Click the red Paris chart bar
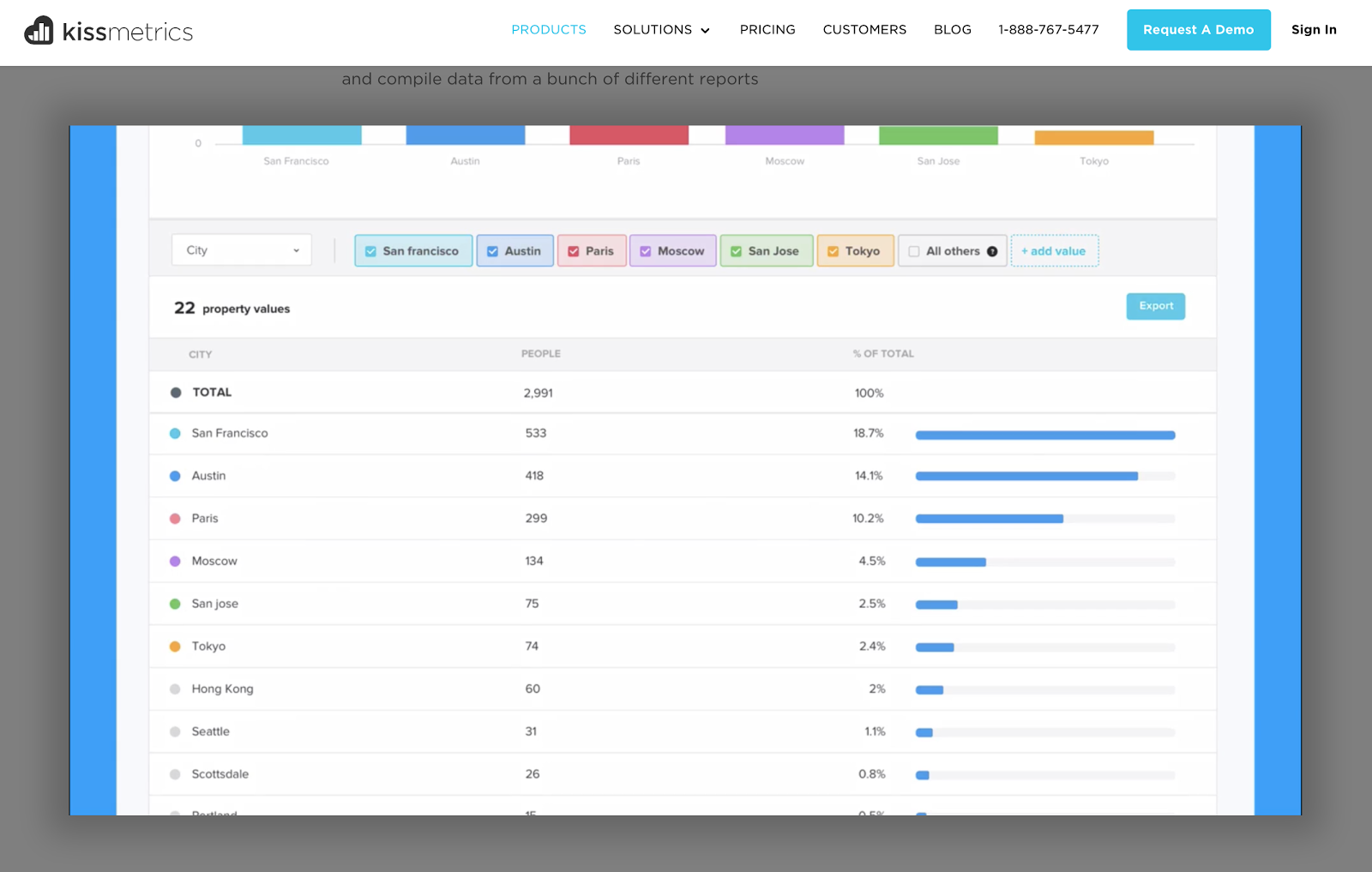Image resolution: width=1372 pixels, height=872 pixels. coord(629,135)
